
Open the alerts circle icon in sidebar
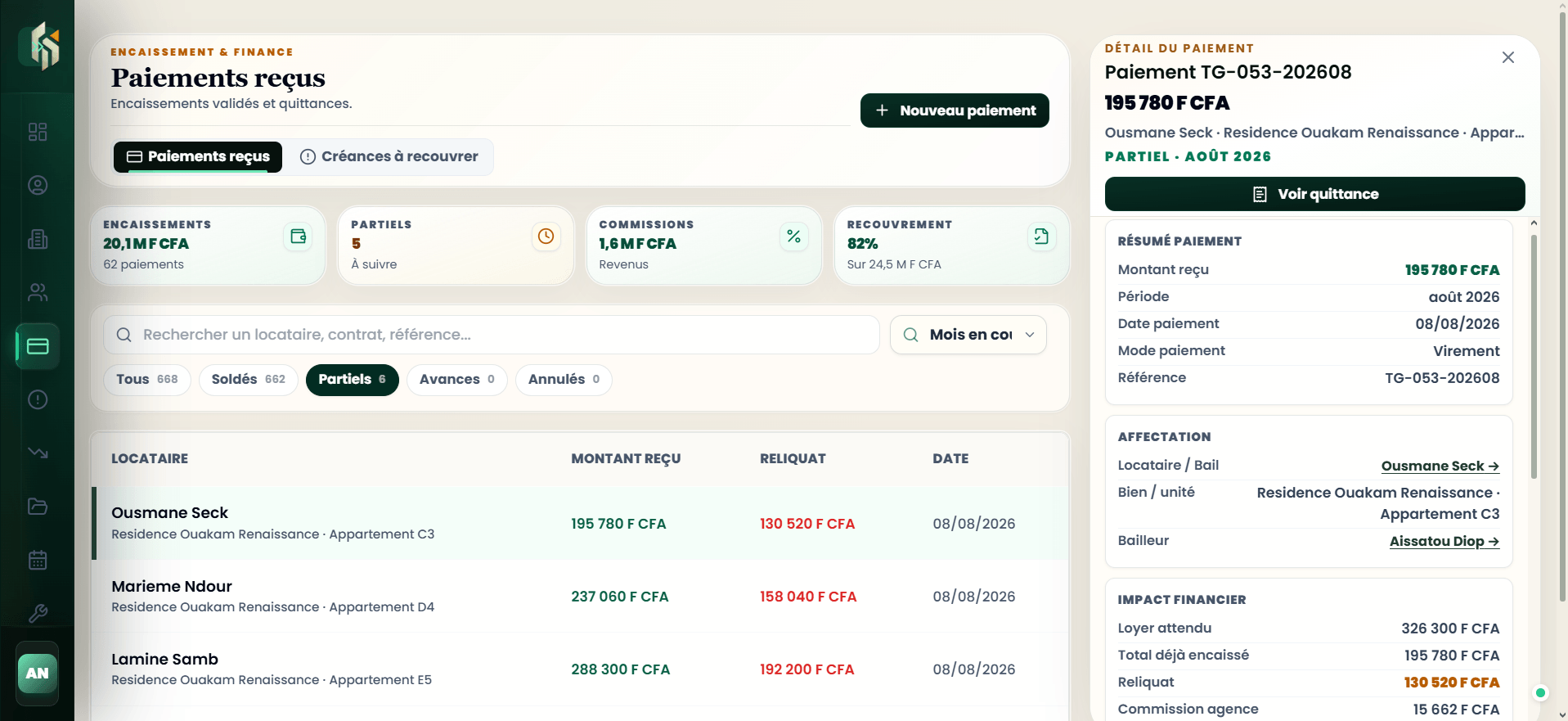pyautogui.click(x=38, y=399)
